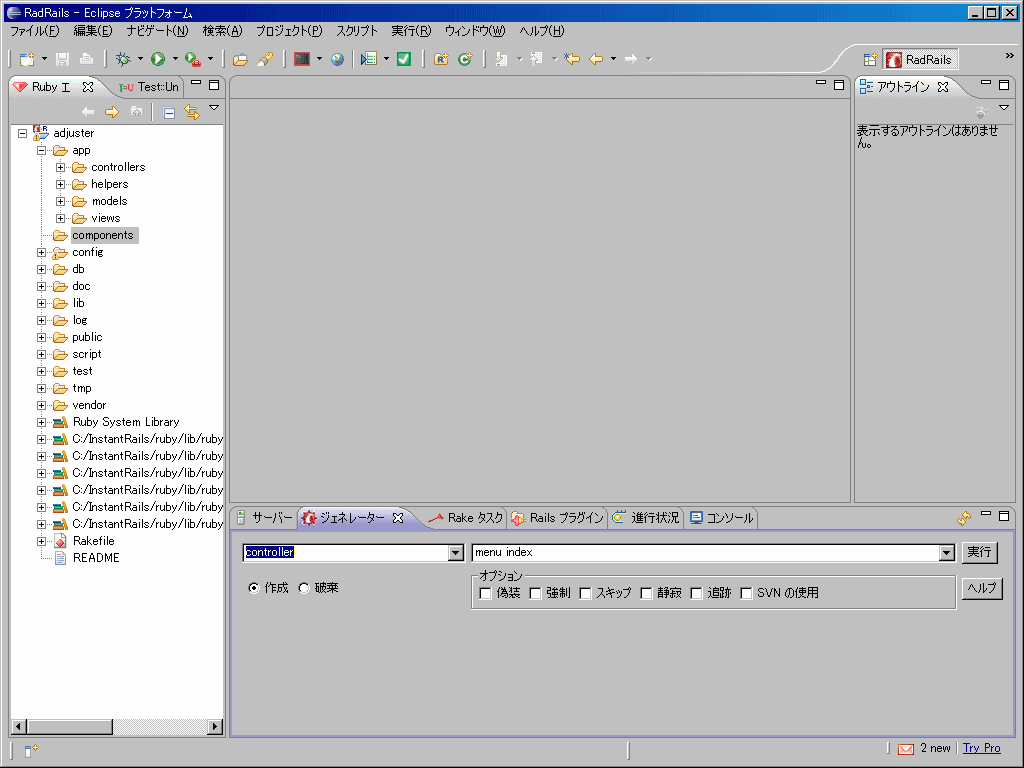The height and width of the screenshot is (768, 1024).
Task: Collapse all nodes in the Ruby explorer
Action: tap(168, 112)
